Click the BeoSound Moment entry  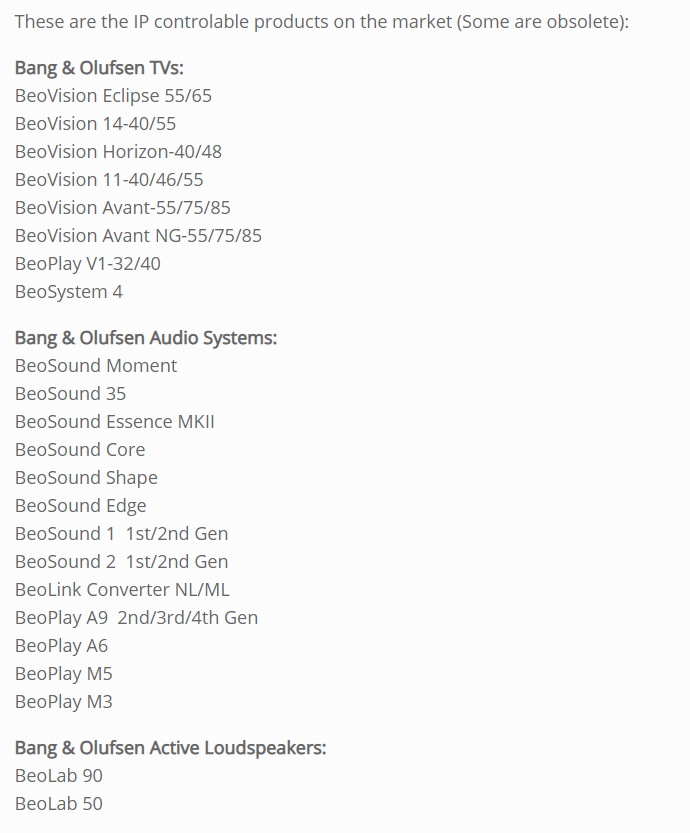point(96,366)
